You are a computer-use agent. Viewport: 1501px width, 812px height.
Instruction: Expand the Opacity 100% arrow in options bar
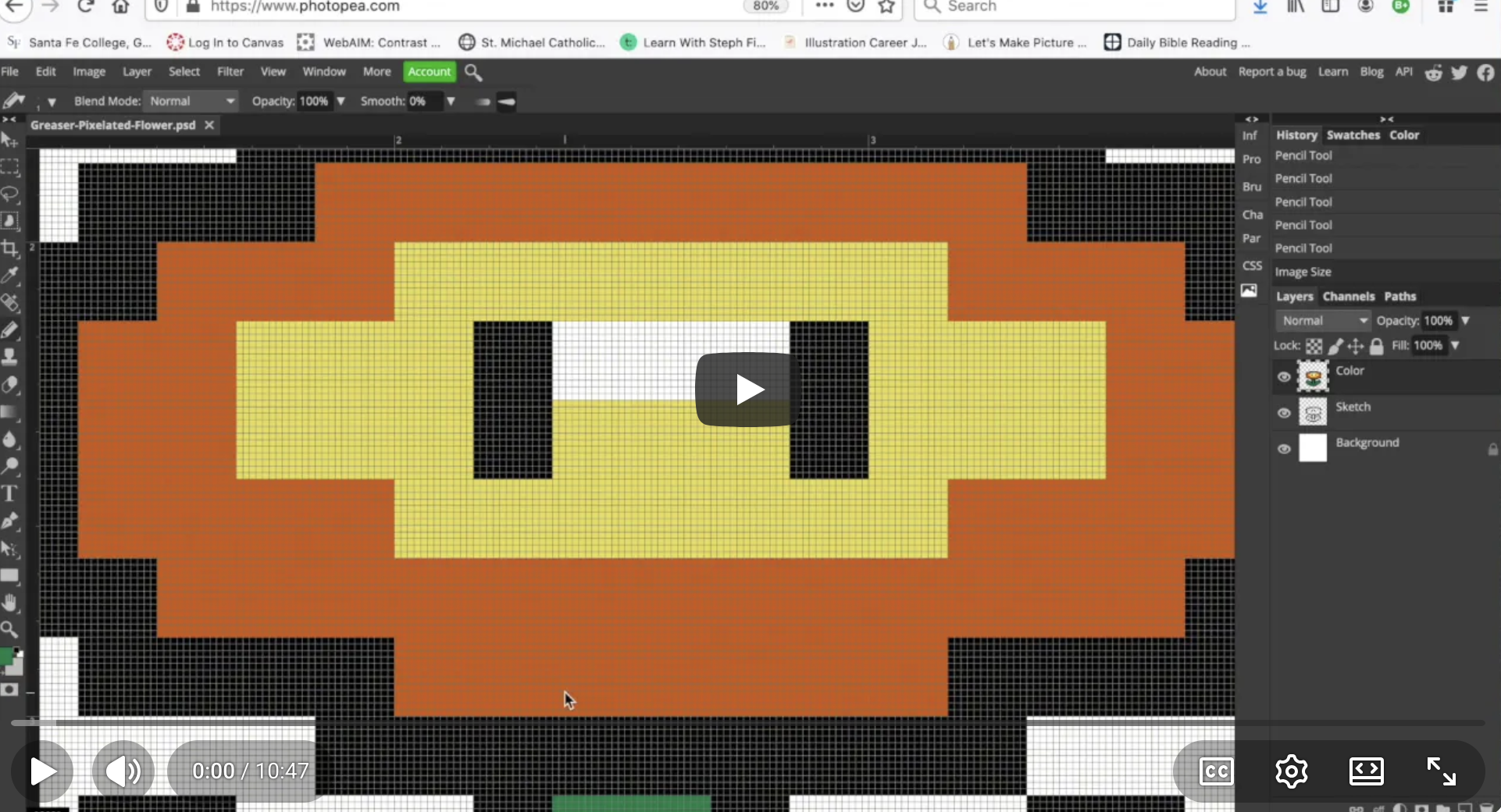pos(340,101)
